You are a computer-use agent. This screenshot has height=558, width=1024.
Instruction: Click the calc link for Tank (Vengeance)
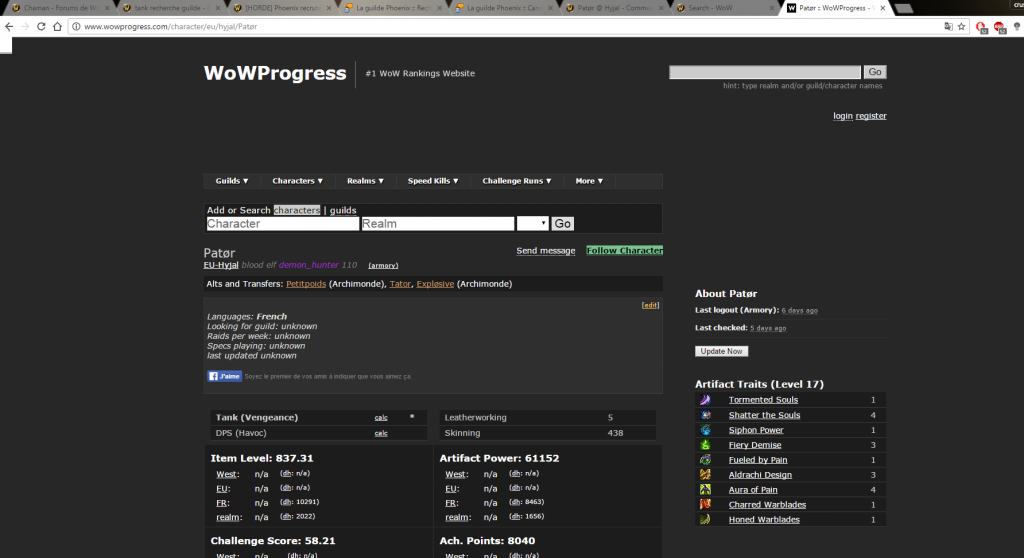[x=381, y=418]
